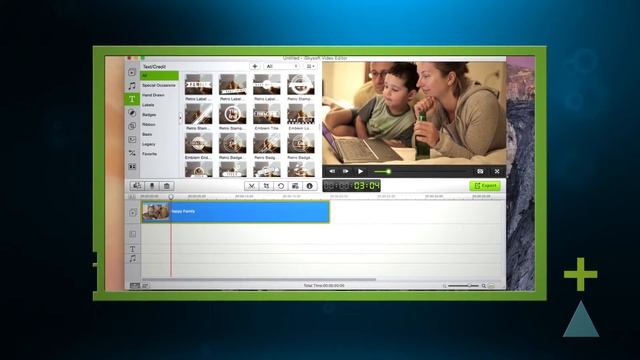Select the Basic category
The image size is (640, 360).
[x=147, y=134]
